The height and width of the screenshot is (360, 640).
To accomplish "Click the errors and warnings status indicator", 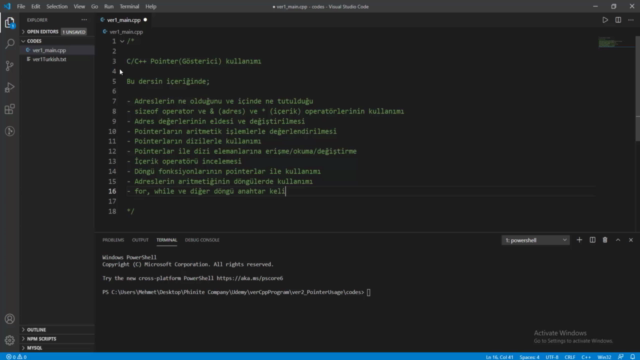I will [x=16, y=357].
